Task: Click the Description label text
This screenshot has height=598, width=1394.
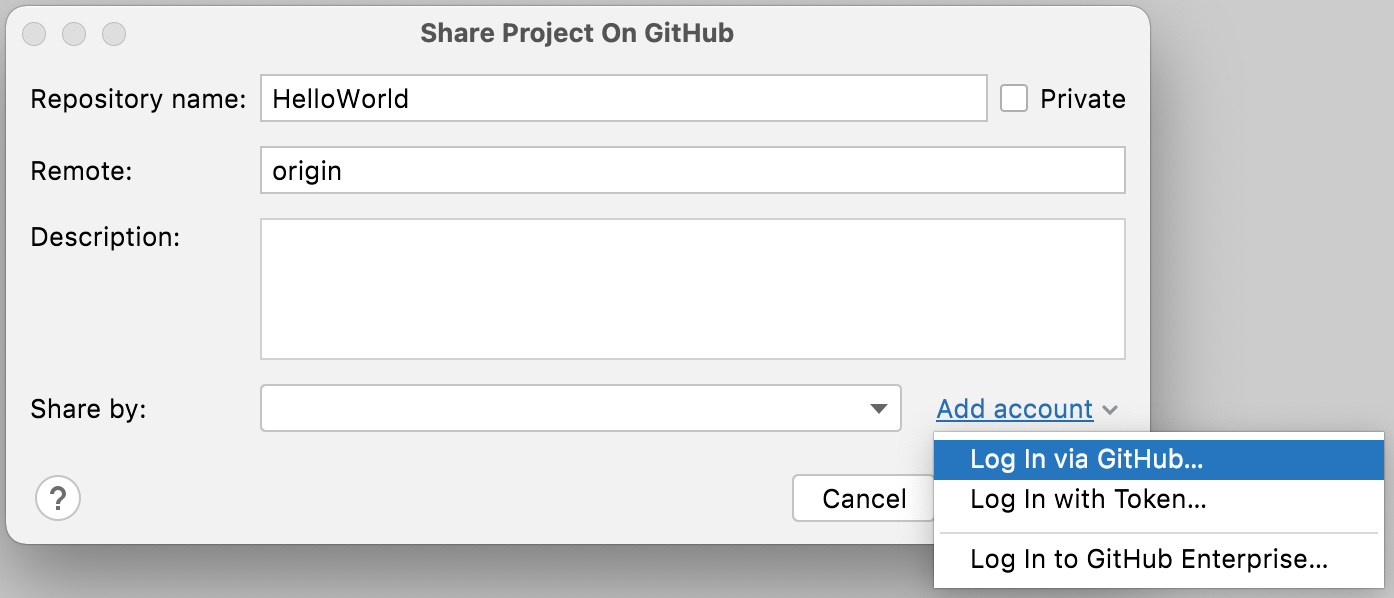Action: point(105,237)
